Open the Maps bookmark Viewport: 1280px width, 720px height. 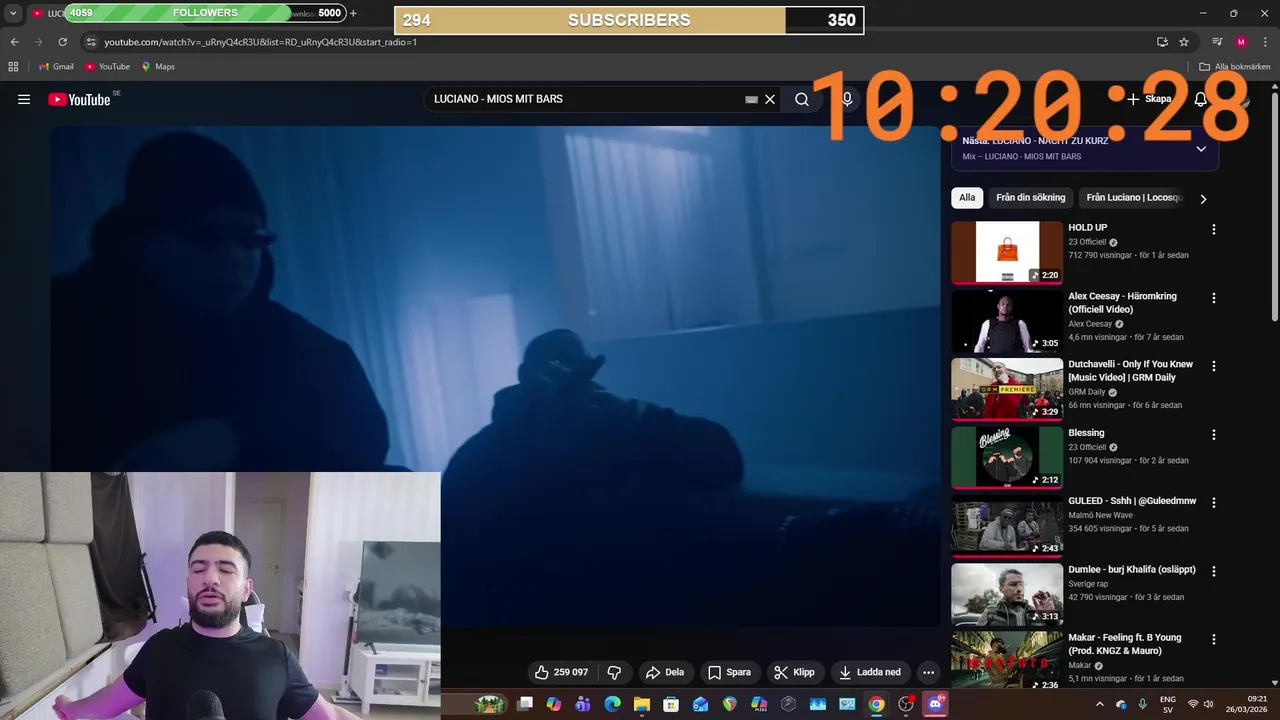[158, 67]
